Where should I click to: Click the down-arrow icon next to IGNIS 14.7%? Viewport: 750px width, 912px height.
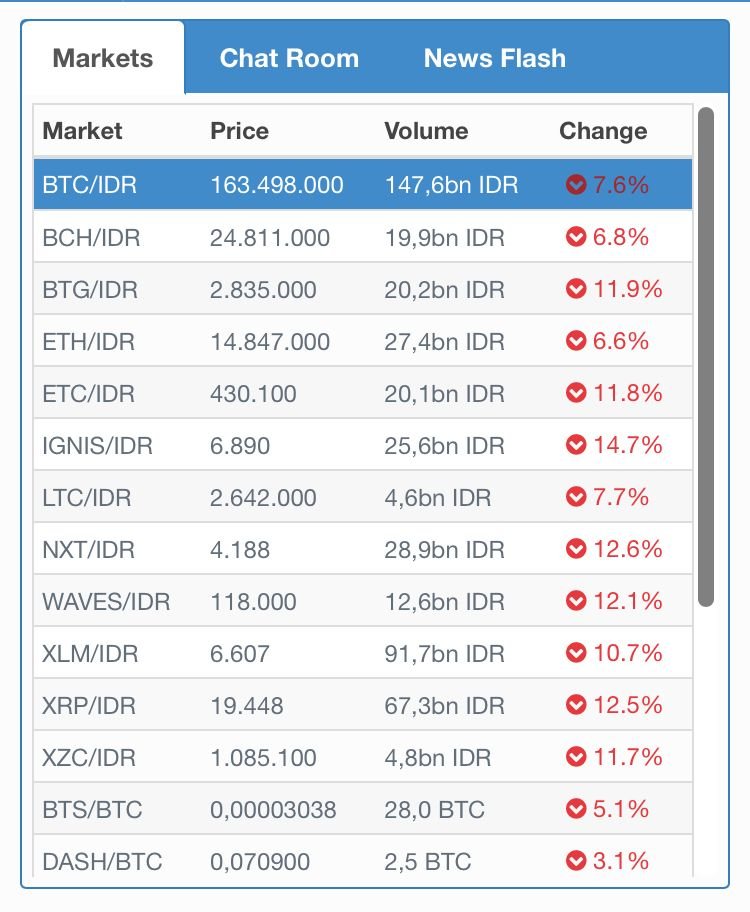pyautogui.click(x=575, y=445)
